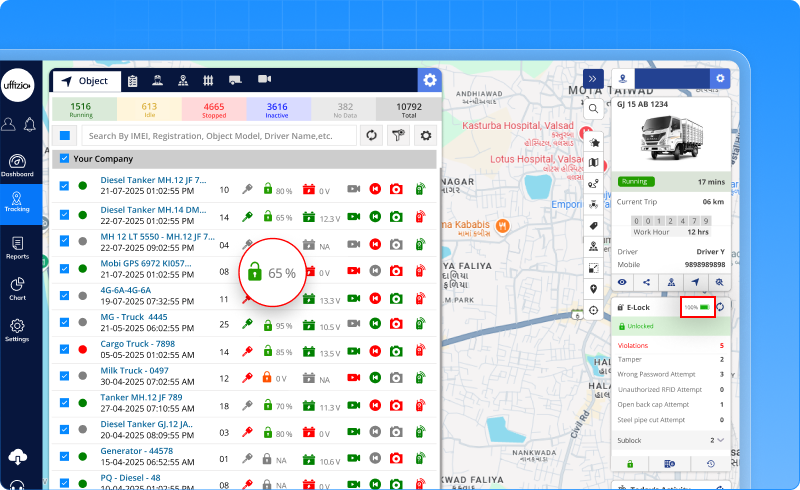
Task: Click the filter icon beside the search box
Action: tap(399, 136)
